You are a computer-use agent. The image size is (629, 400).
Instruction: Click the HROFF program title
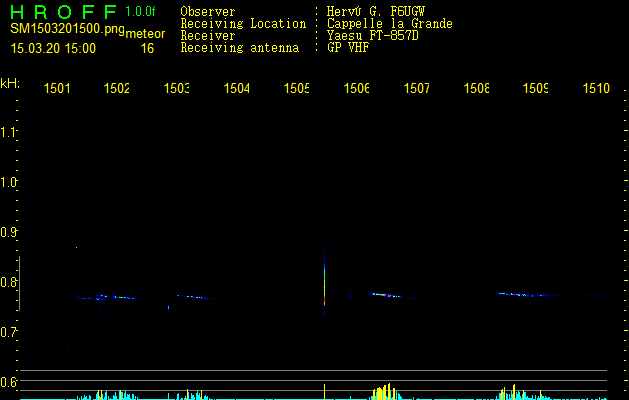click(63, 12)
